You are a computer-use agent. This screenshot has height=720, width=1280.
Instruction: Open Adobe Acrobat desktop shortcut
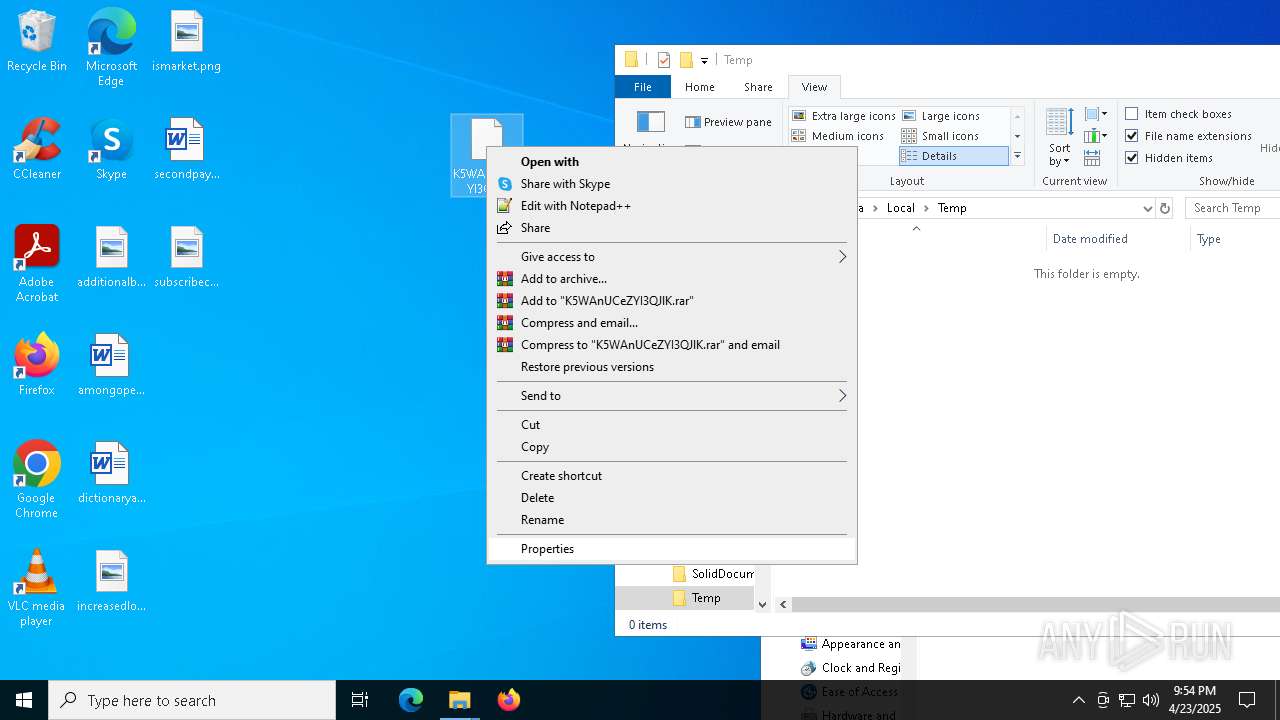coord(37,264)
